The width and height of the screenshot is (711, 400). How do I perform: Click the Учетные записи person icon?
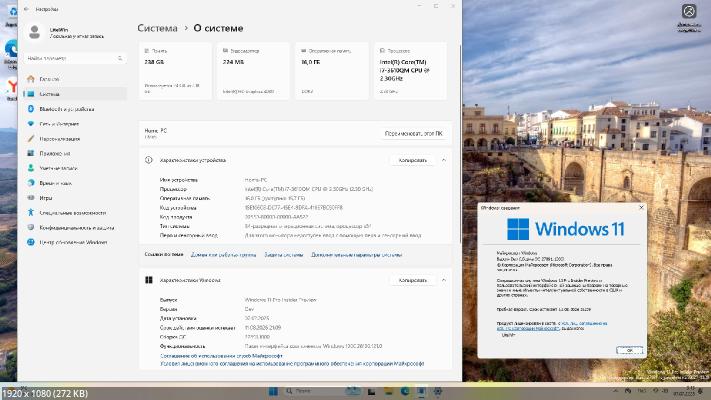click(x=31, y=168)
